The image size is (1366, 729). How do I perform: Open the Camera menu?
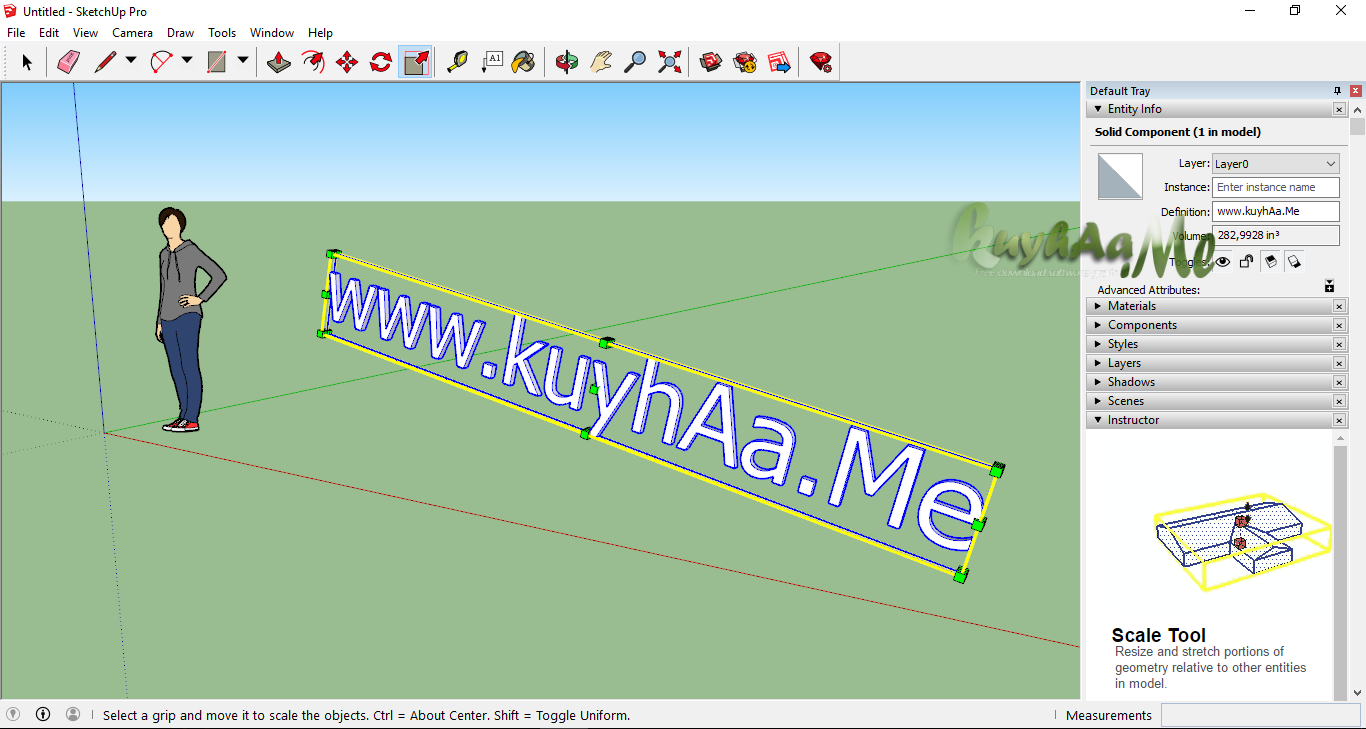pos(132,33)
